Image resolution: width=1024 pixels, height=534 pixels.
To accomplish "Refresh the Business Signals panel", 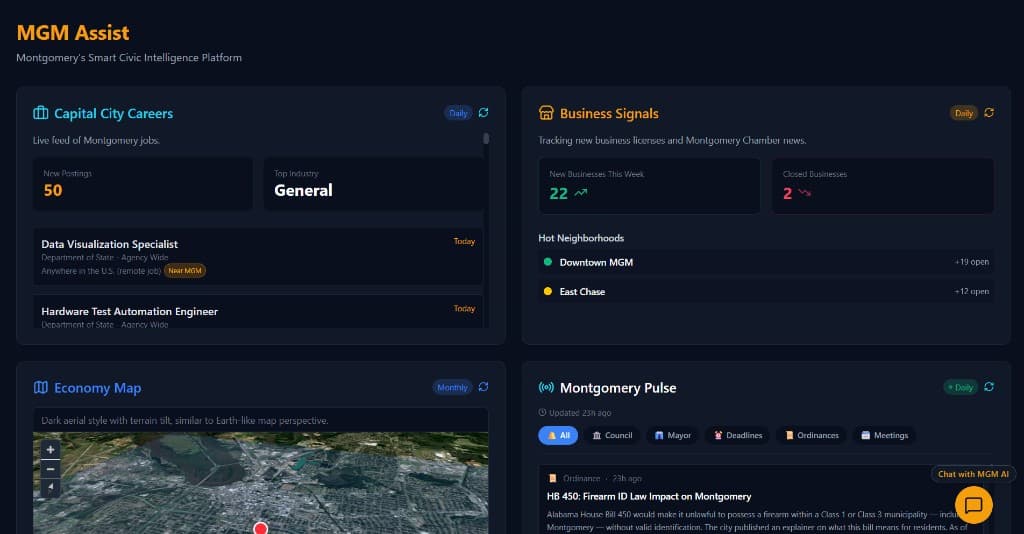I will (989, 113).
